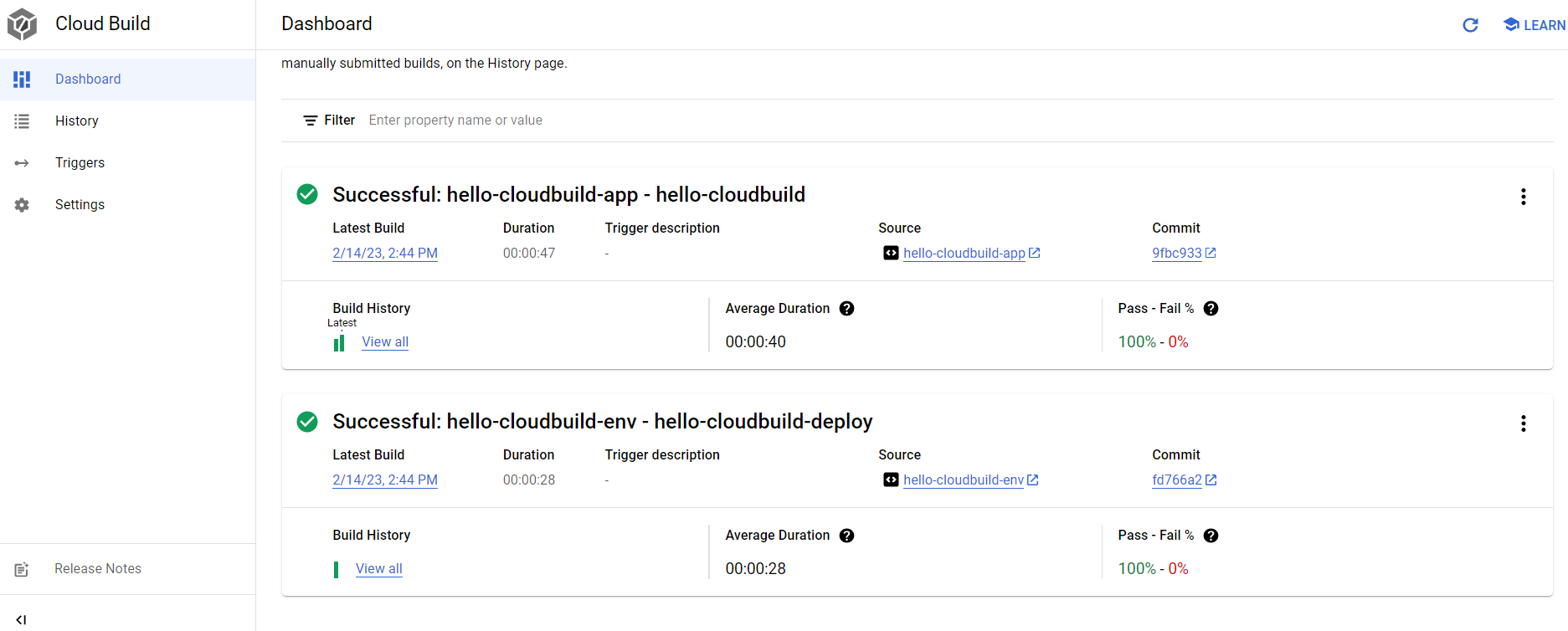
Task: Click the heading Successful: hello-cloudbuild-env - hello-cloudbuild-deploy
Action: point(602,421)
